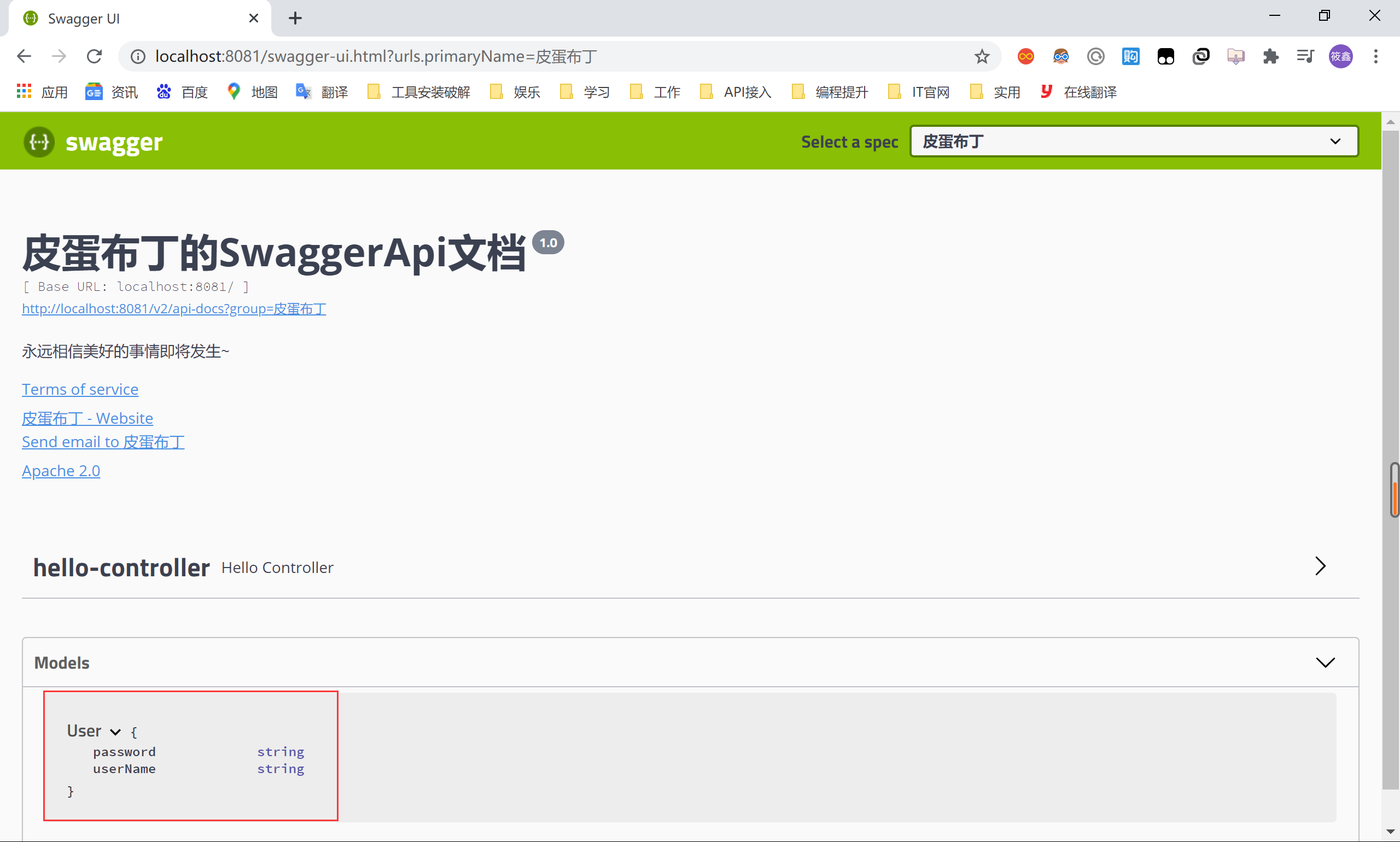Open Terms of service link
This screenshot has height=842, width=1400.
pyautogui.click(x=80, y=388)
